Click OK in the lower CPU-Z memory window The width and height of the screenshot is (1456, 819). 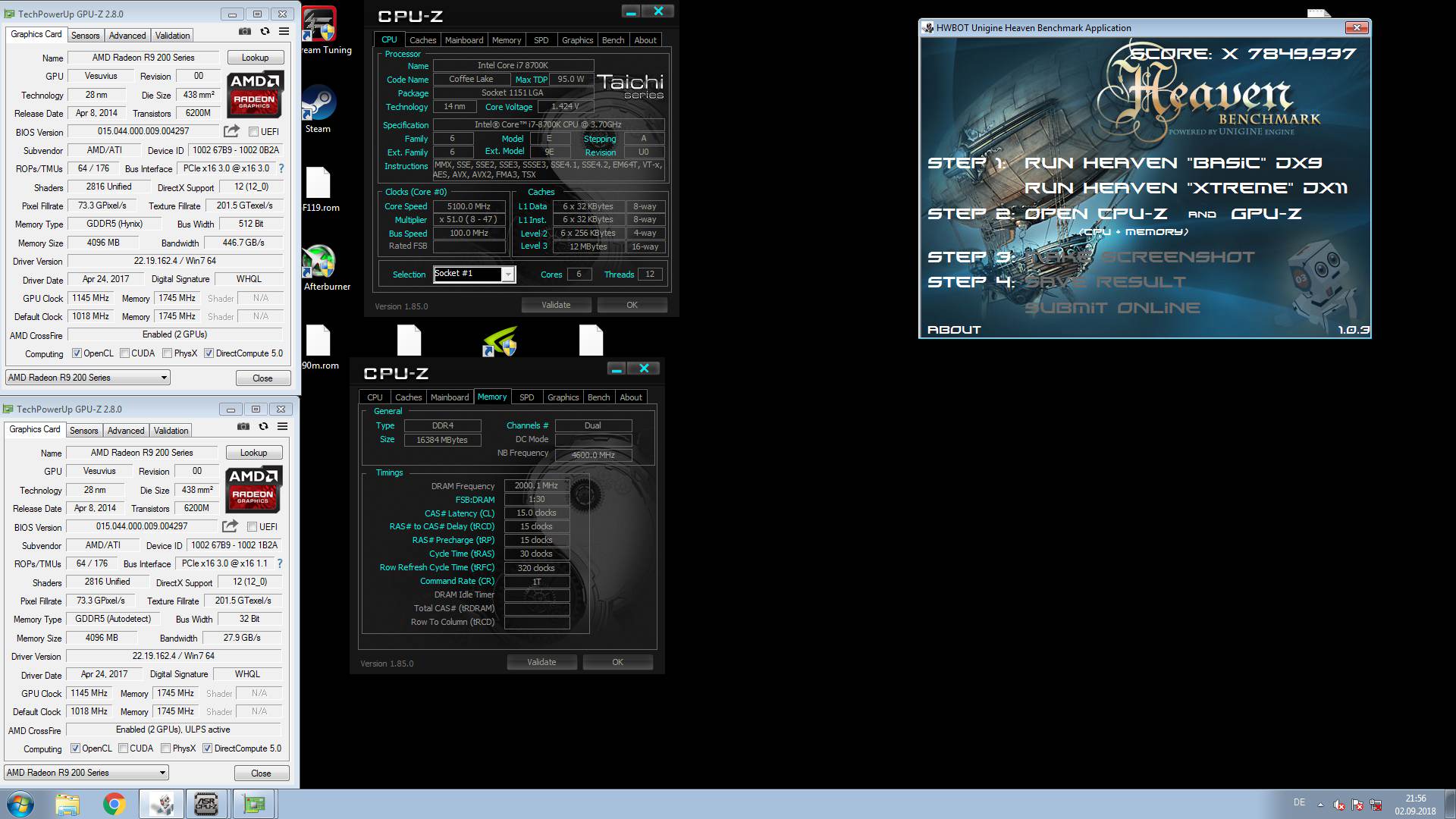pyautogui.click(x=618, y=662)
